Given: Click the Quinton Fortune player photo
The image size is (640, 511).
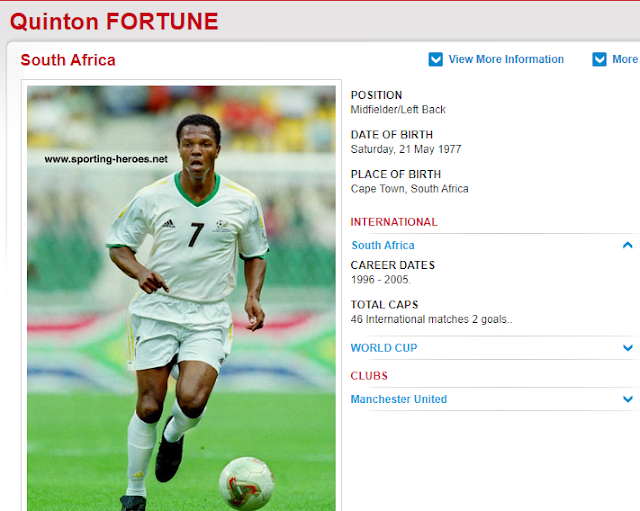Looking at the screenshot, I should 181,298.
